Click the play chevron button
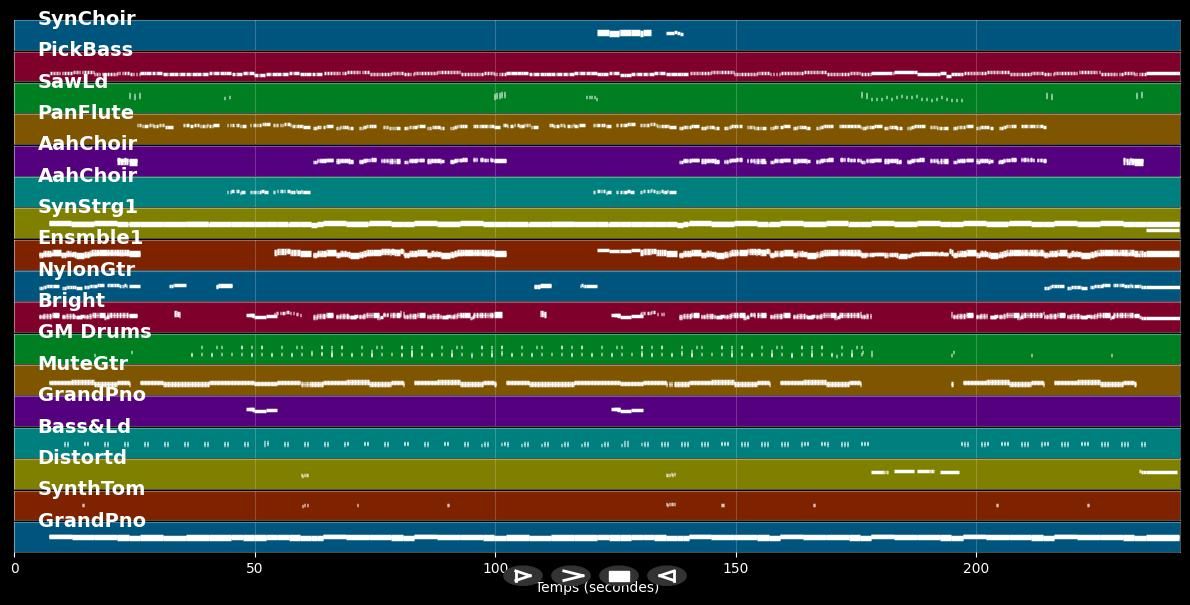Viewport: 1190px width, 605px height. click(x=571, y=576)
